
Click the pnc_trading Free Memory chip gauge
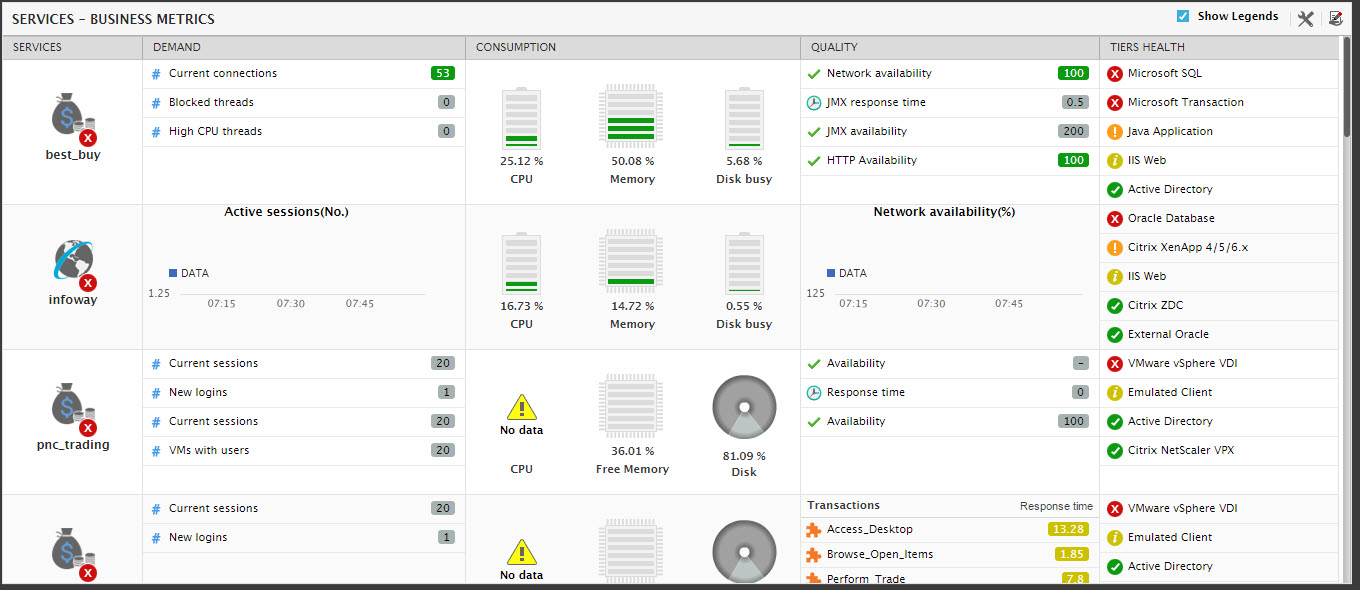(x=632, y=408)
